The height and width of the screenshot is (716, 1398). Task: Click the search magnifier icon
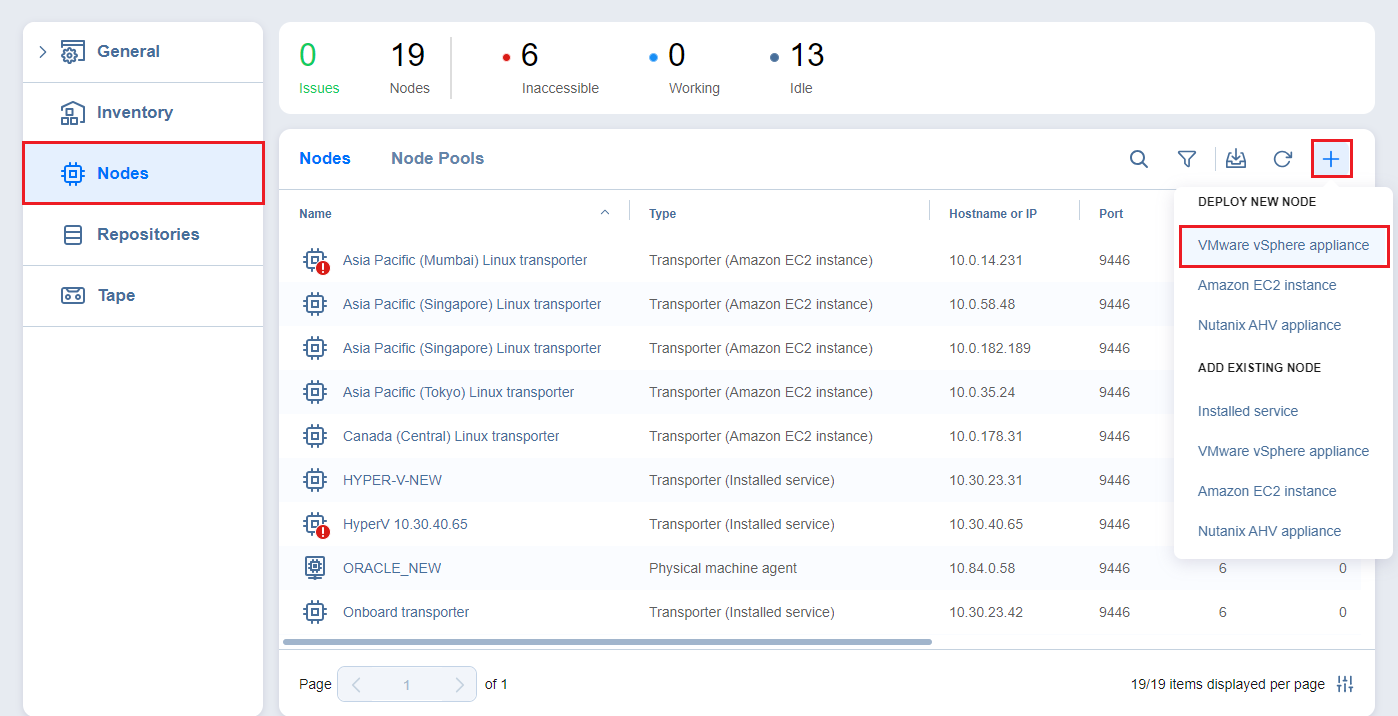[x=1138, y=159]
